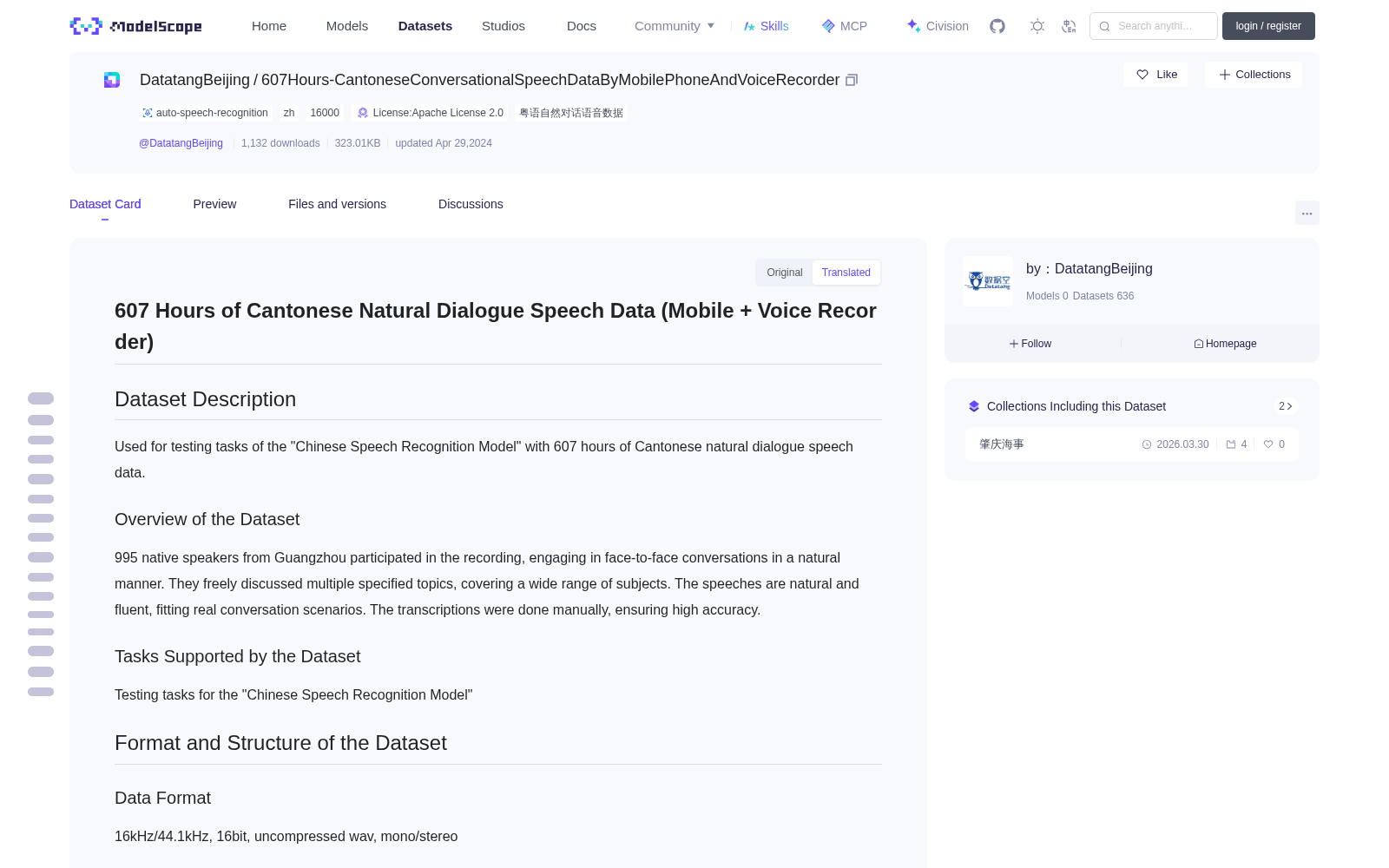Click the Data Format heading
Image resolution: width=1389 pixels, height=868 pixels.
point(163,798)
